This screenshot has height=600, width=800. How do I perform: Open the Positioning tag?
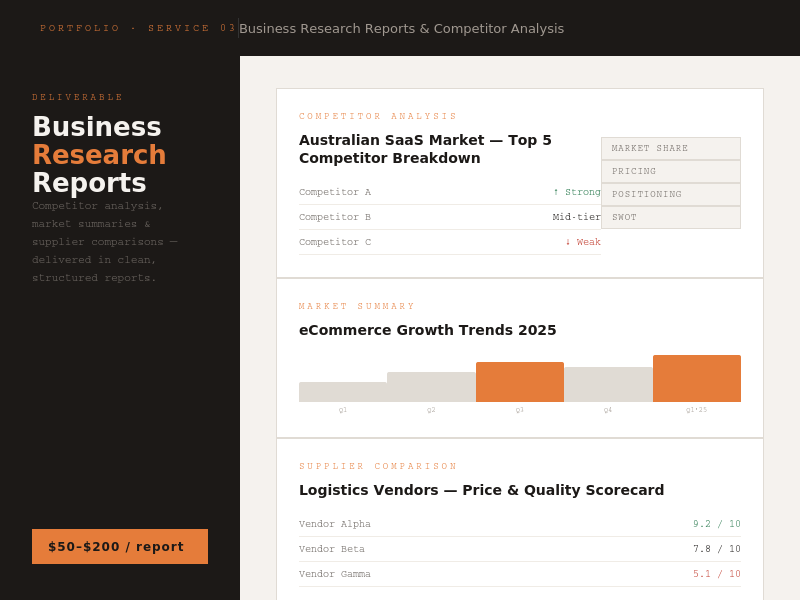[x=671, y=194]
